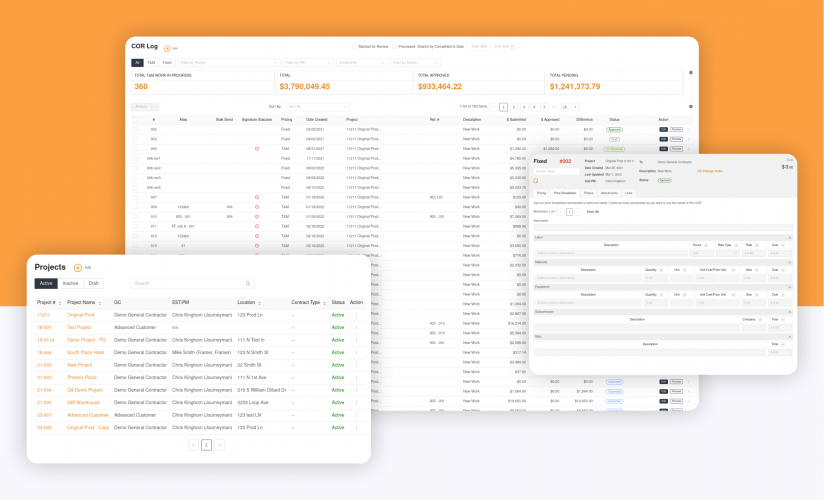Collapse the Equipment section in Fixed panel
The width and height of the screenshot is (824, 500).
pyautogui.click(x=789, y=287)
